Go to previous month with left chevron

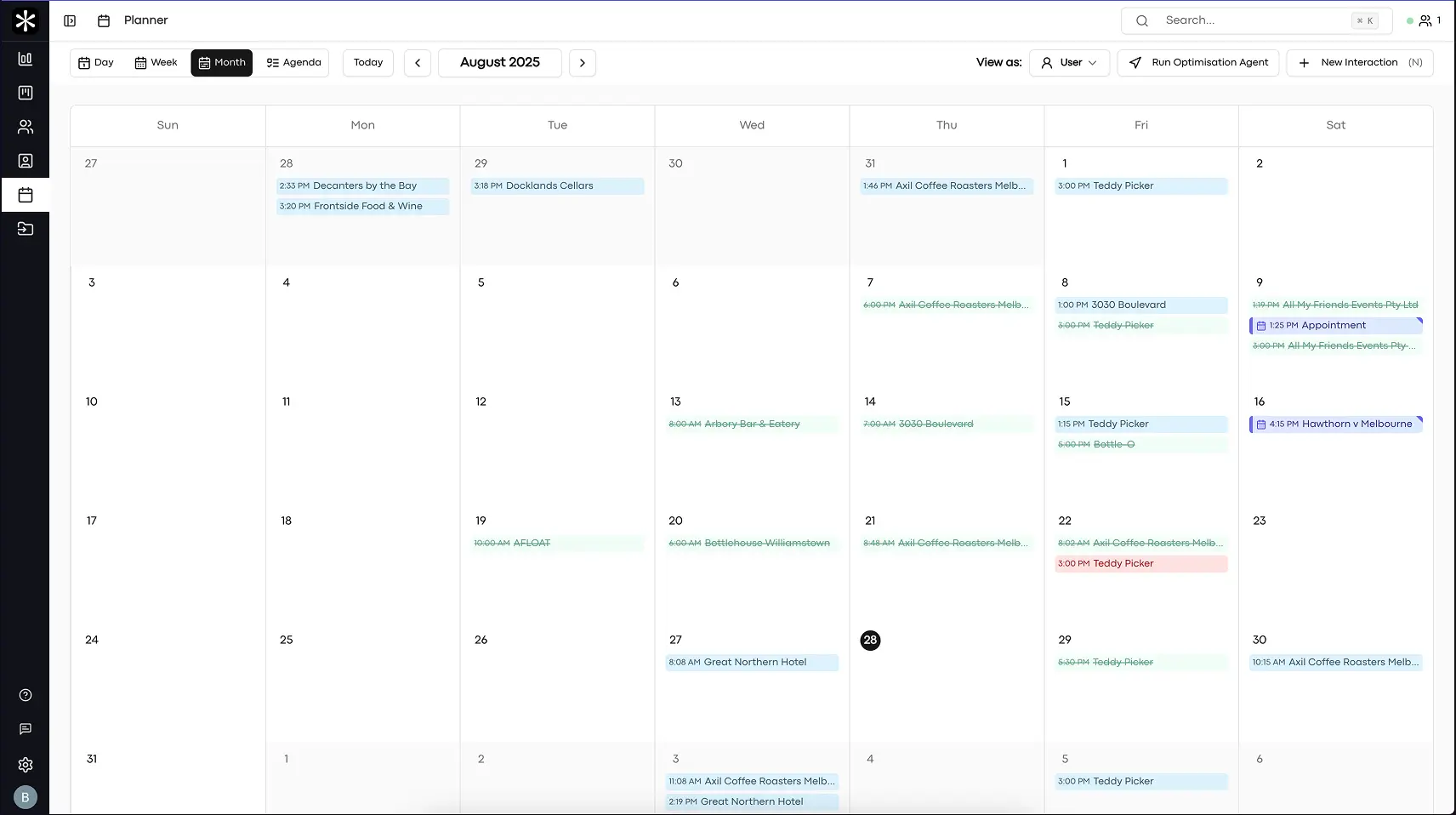(x=418, y=63)
